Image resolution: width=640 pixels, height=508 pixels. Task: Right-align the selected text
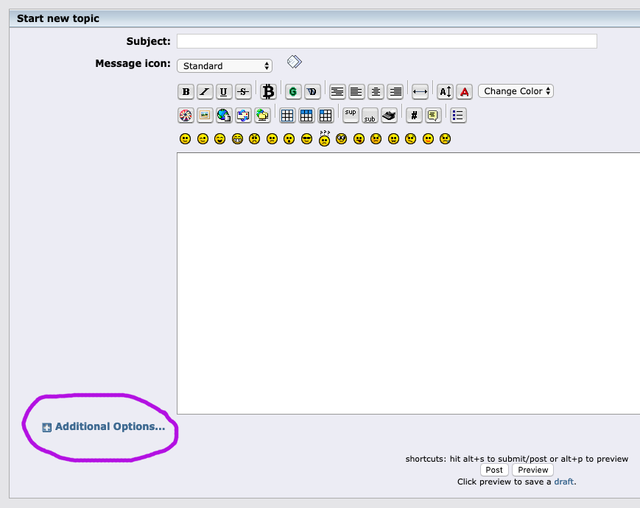pos(395,91)
